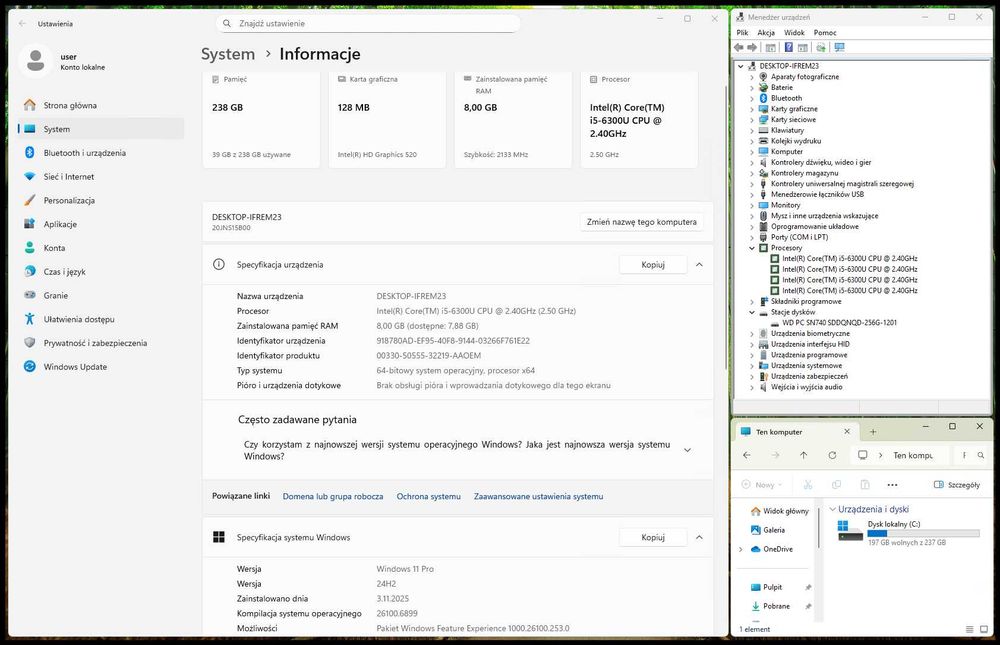Open Ochrona systemu link
Viewport: 1000px width, 645px height.
click(x=429, y=496)
